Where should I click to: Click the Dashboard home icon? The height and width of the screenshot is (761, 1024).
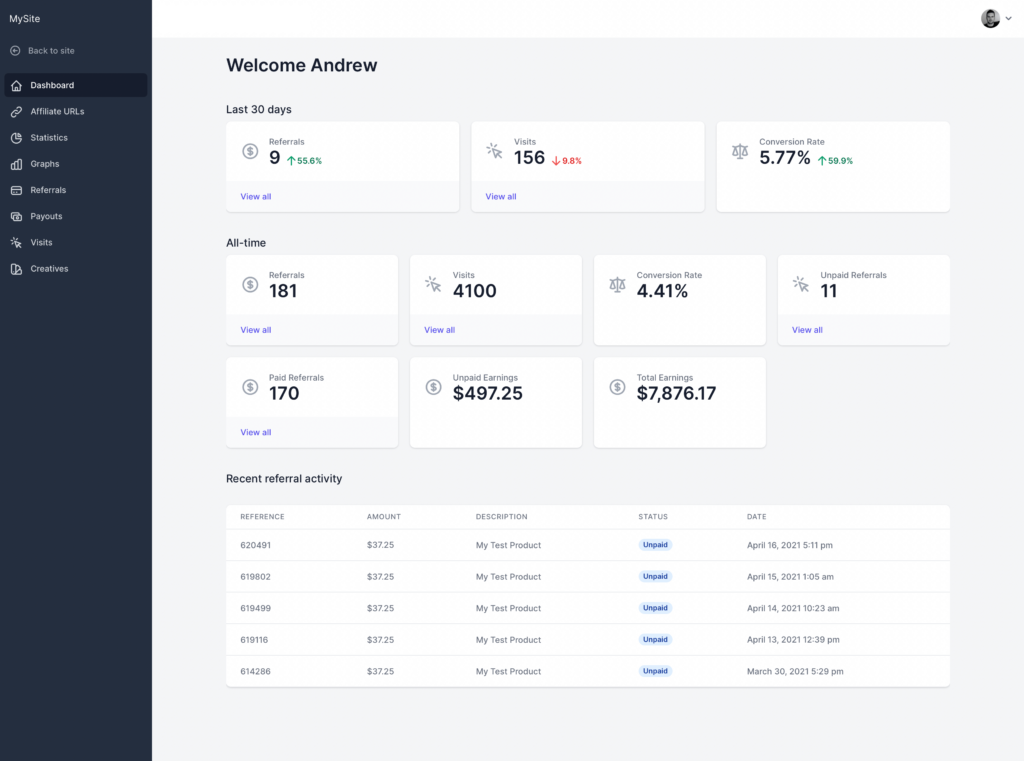[16, 86]
